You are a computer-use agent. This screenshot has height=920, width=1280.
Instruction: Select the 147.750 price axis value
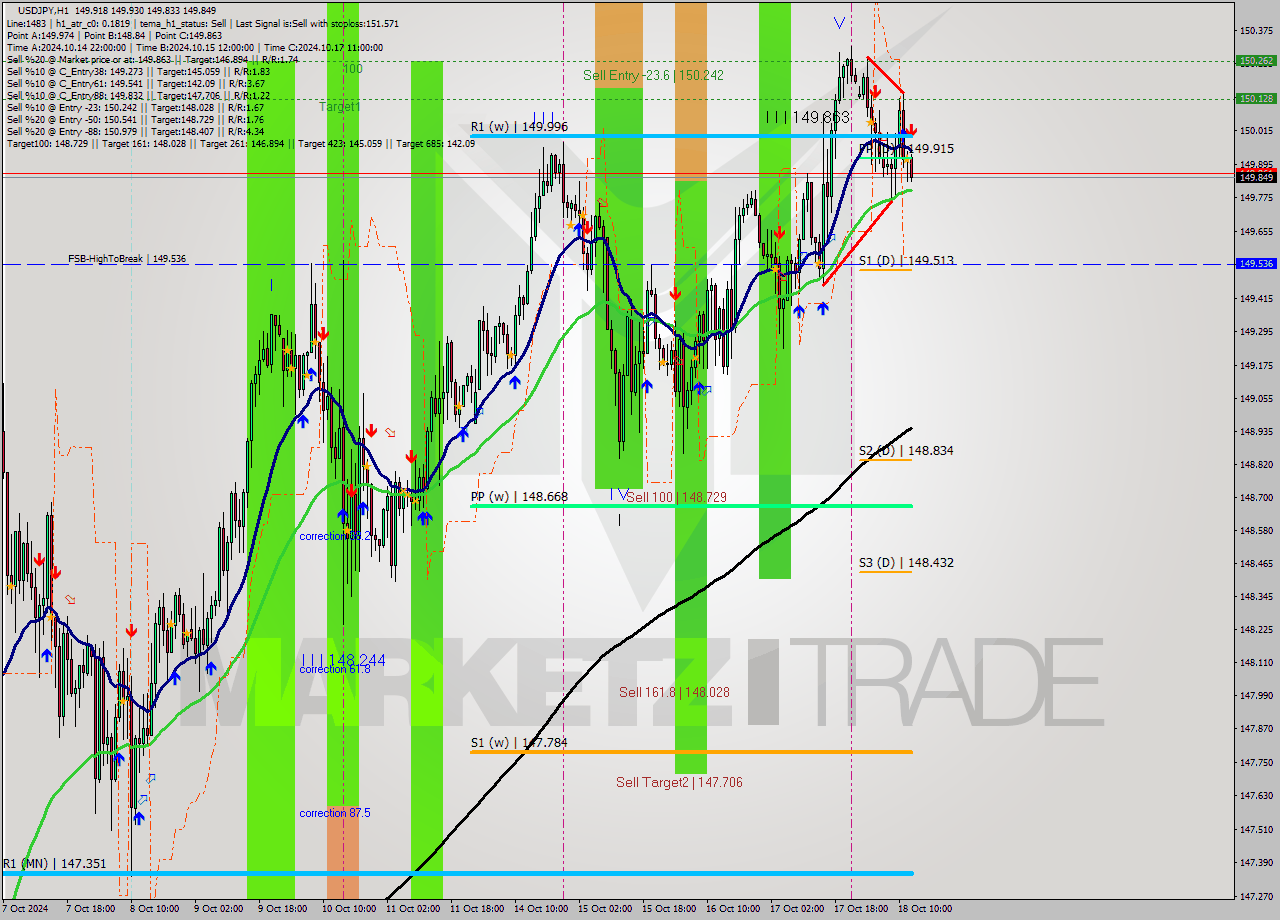click(1256, 762)
